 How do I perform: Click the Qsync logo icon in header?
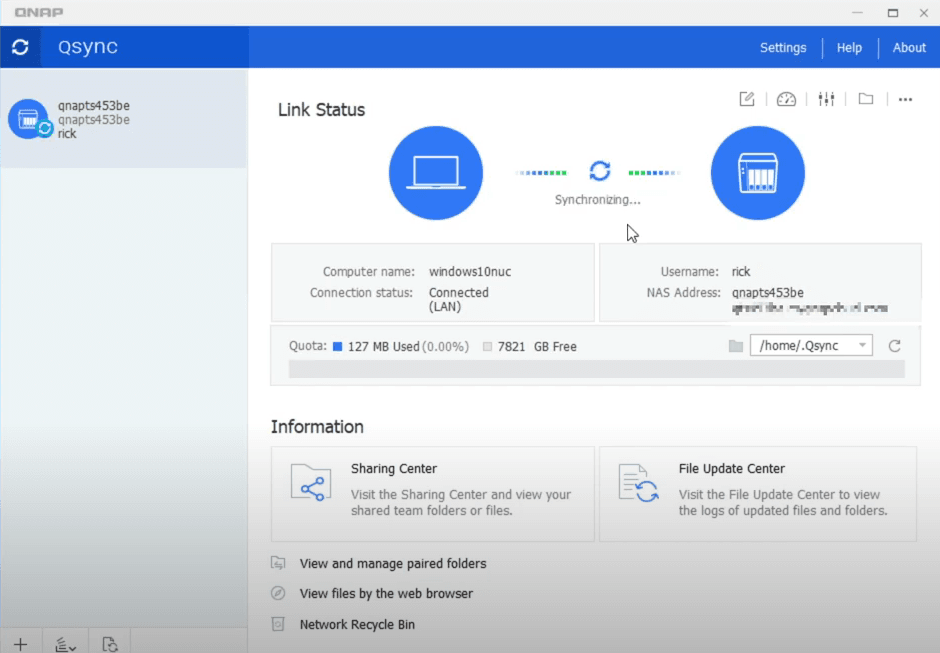click(20, 47)
